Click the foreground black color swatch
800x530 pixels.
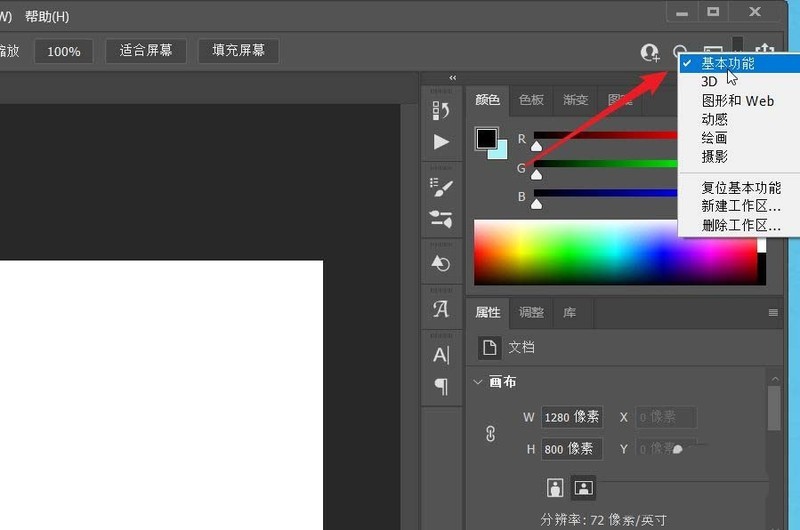486,138
